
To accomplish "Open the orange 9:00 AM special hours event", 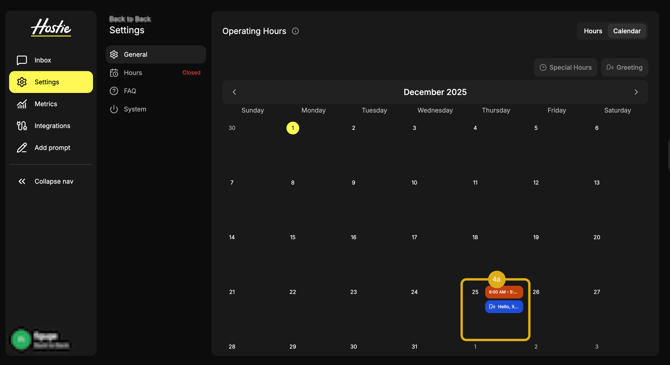I will [x=504, y=292].
